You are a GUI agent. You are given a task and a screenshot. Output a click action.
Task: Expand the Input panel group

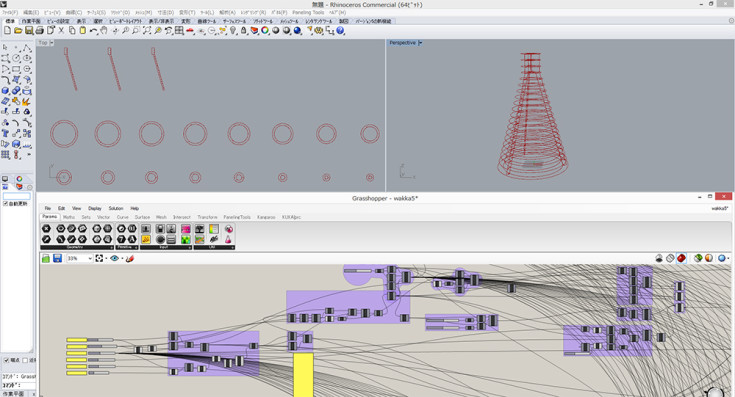click(189, 247)
